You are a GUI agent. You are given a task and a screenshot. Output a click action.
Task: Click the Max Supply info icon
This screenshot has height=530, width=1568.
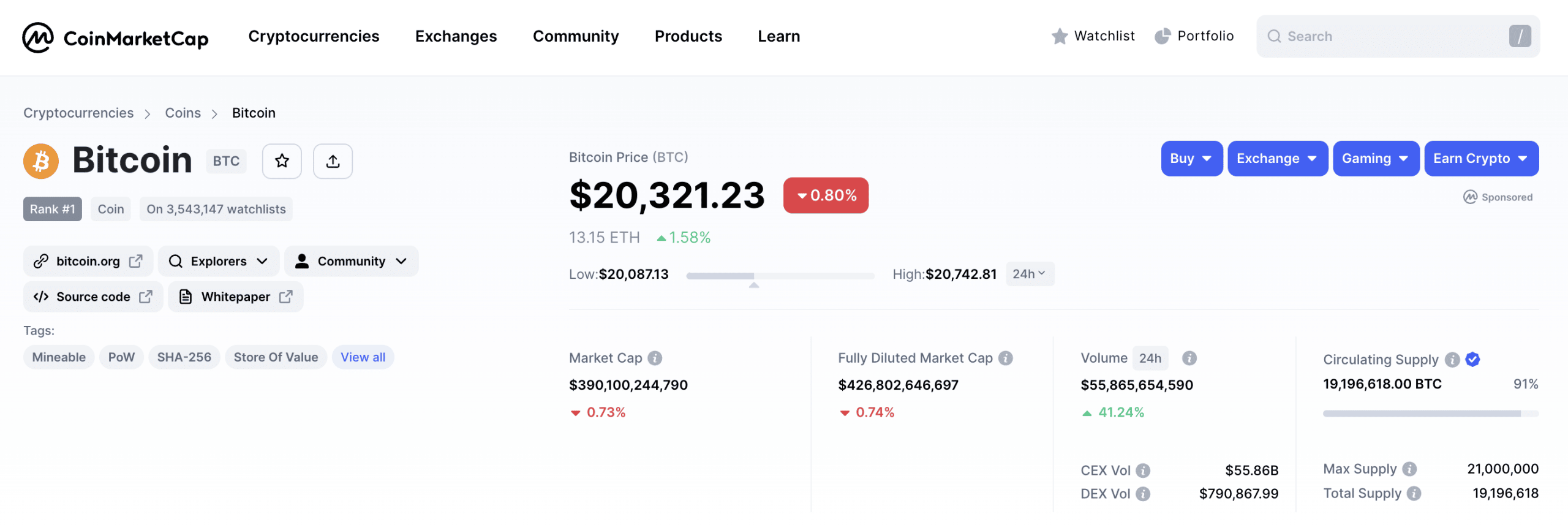[1409, 469]
